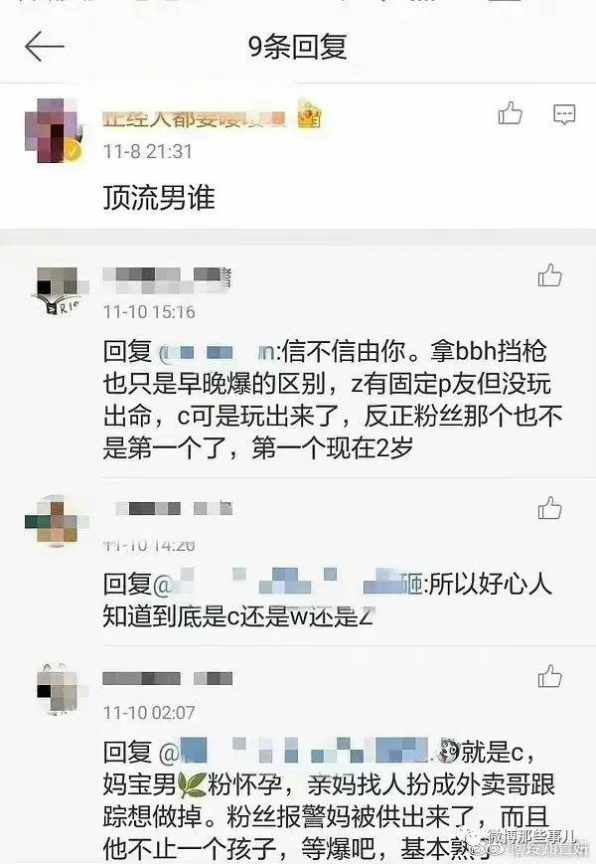596x864 pixels.
Task: Open the username of the 15:16 reply
Action: 166,279
